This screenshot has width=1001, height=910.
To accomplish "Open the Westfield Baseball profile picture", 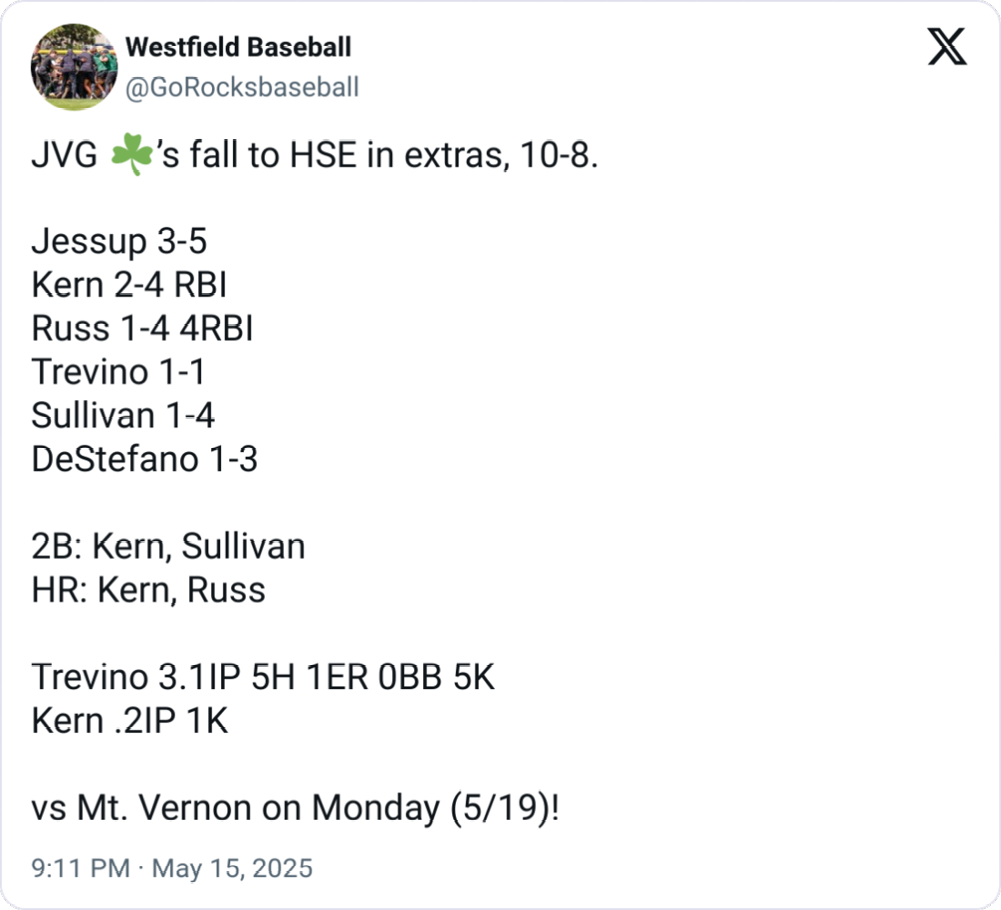I will [74, 67].
